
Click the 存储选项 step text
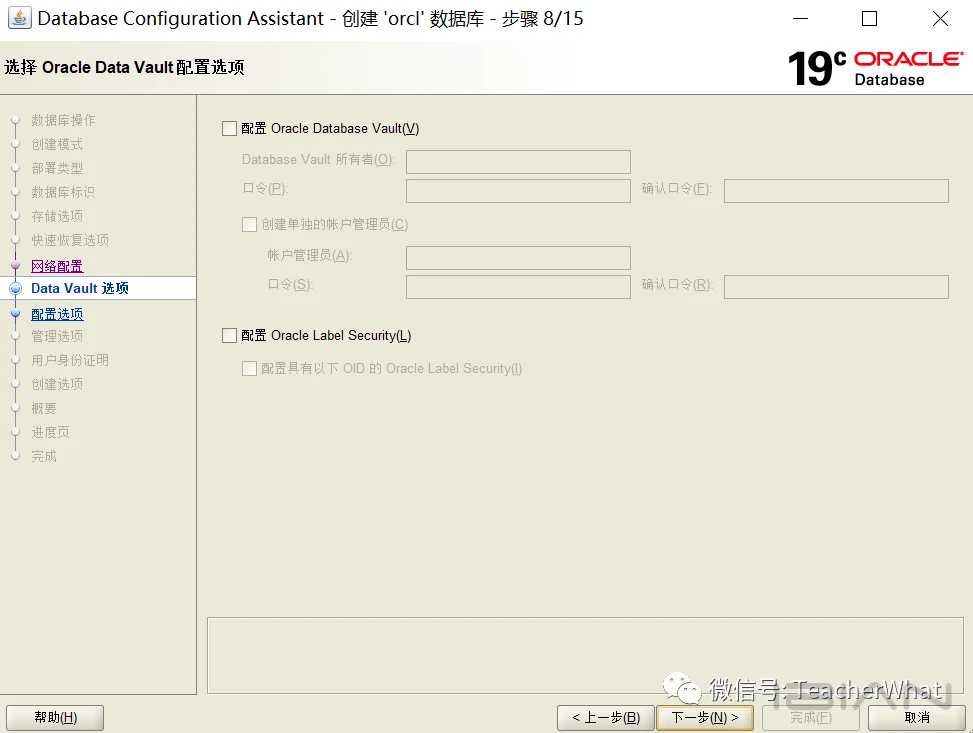click(x=57, y=216)
